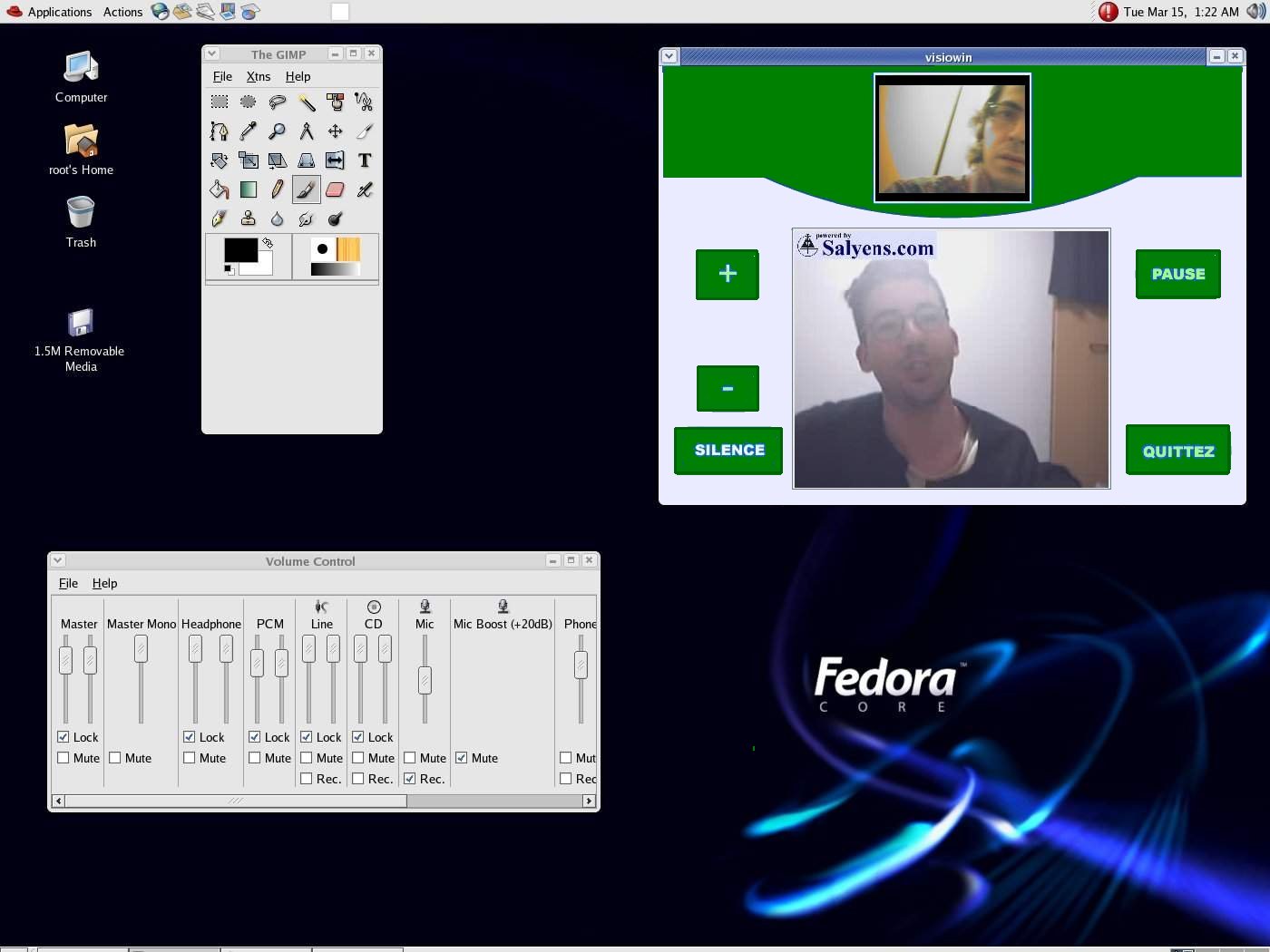Click the clock showing Tue Mar 15
The image size is (1270, 952).
tap(1181, 12)
